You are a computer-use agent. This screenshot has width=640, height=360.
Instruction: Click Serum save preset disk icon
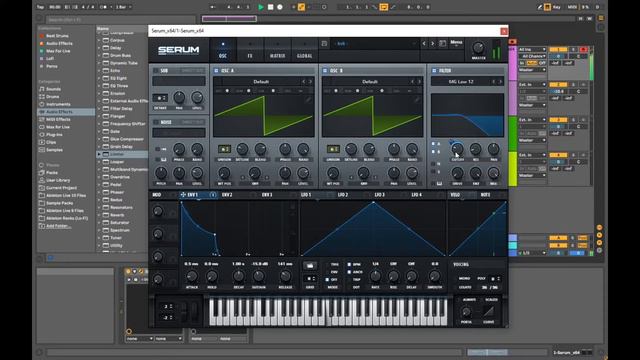[x=324, y=43]
